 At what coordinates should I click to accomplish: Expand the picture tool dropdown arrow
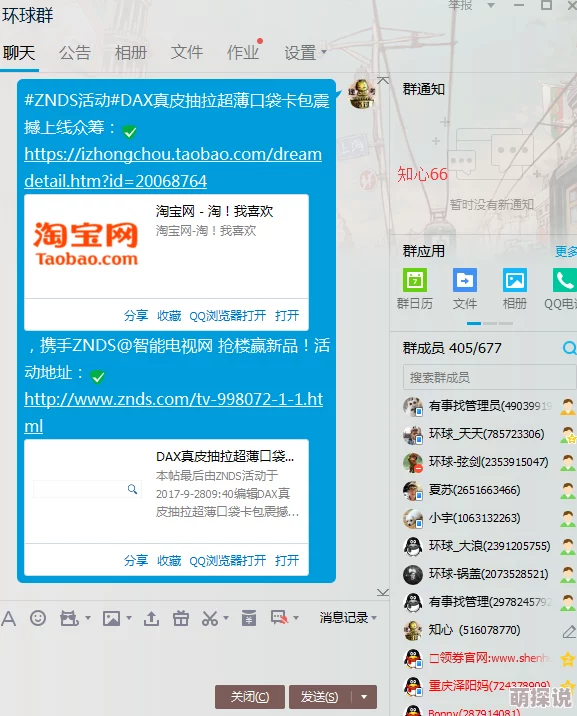129,618
